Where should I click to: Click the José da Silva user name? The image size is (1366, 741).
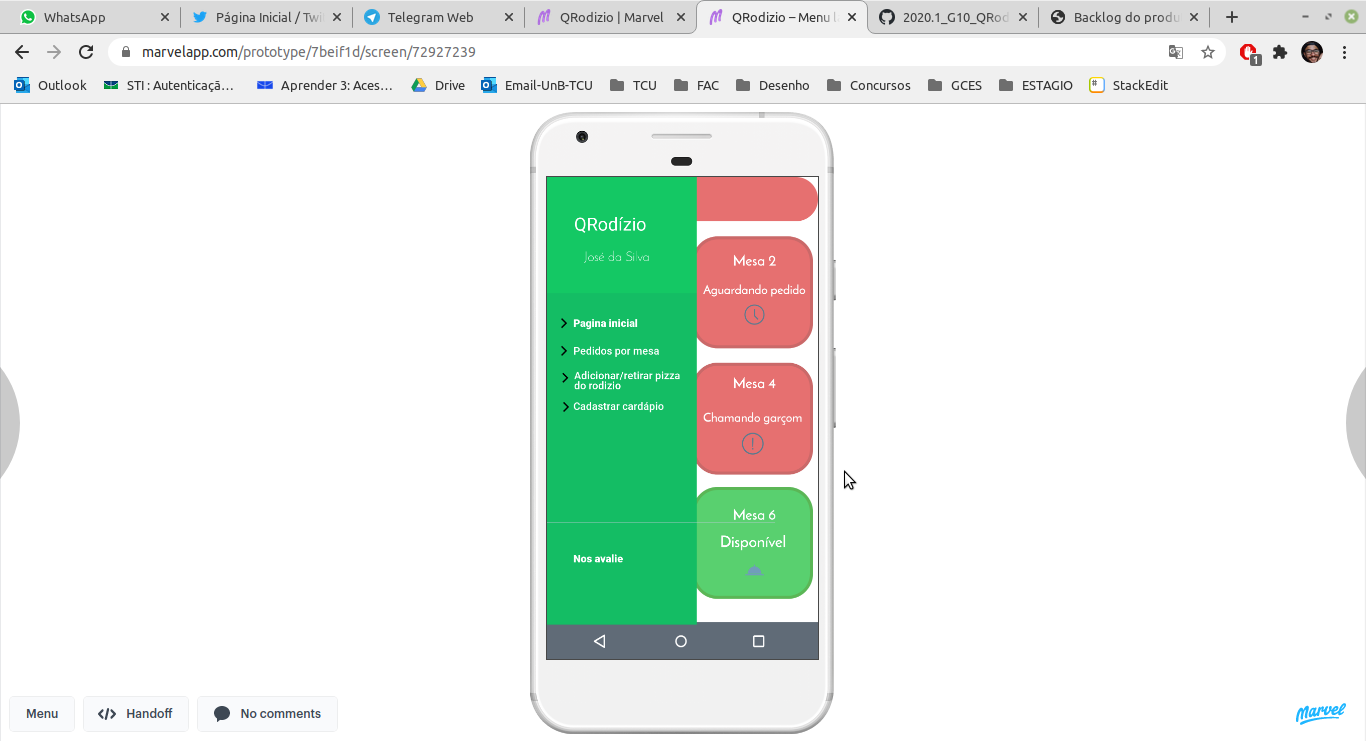(x=617, y=257)
